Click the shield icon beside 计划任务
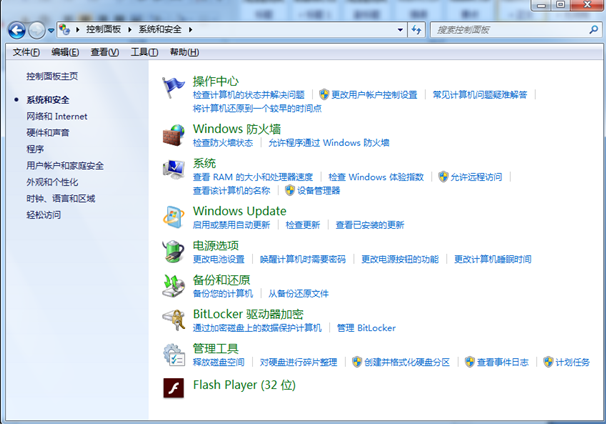Screen dimensions: 606x424 tap(548, 362)
